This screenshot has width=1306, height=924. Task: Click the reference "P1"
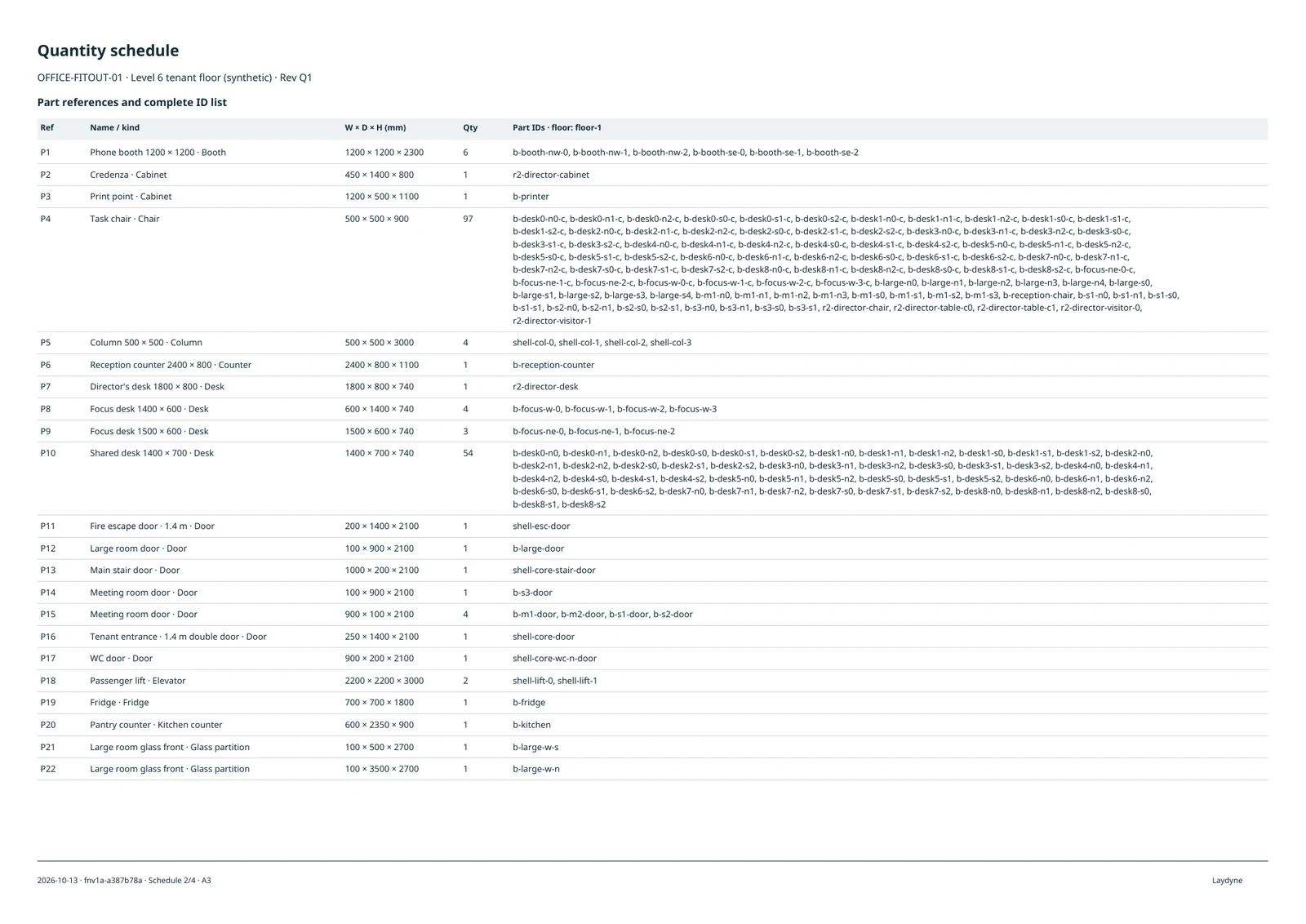pos(46,153)
